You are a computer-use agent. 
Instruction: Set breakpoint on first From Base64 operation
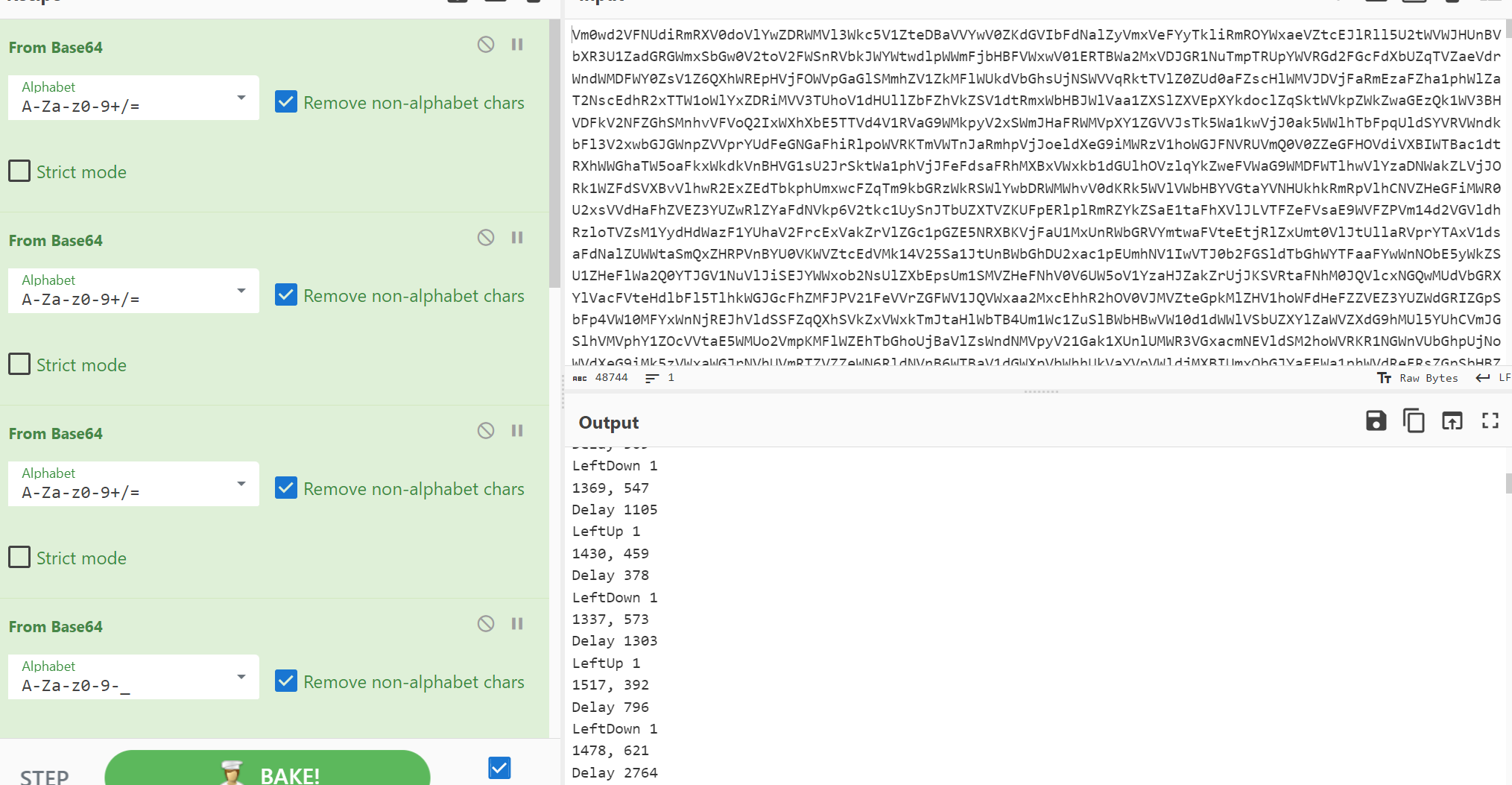pos(517,45)
